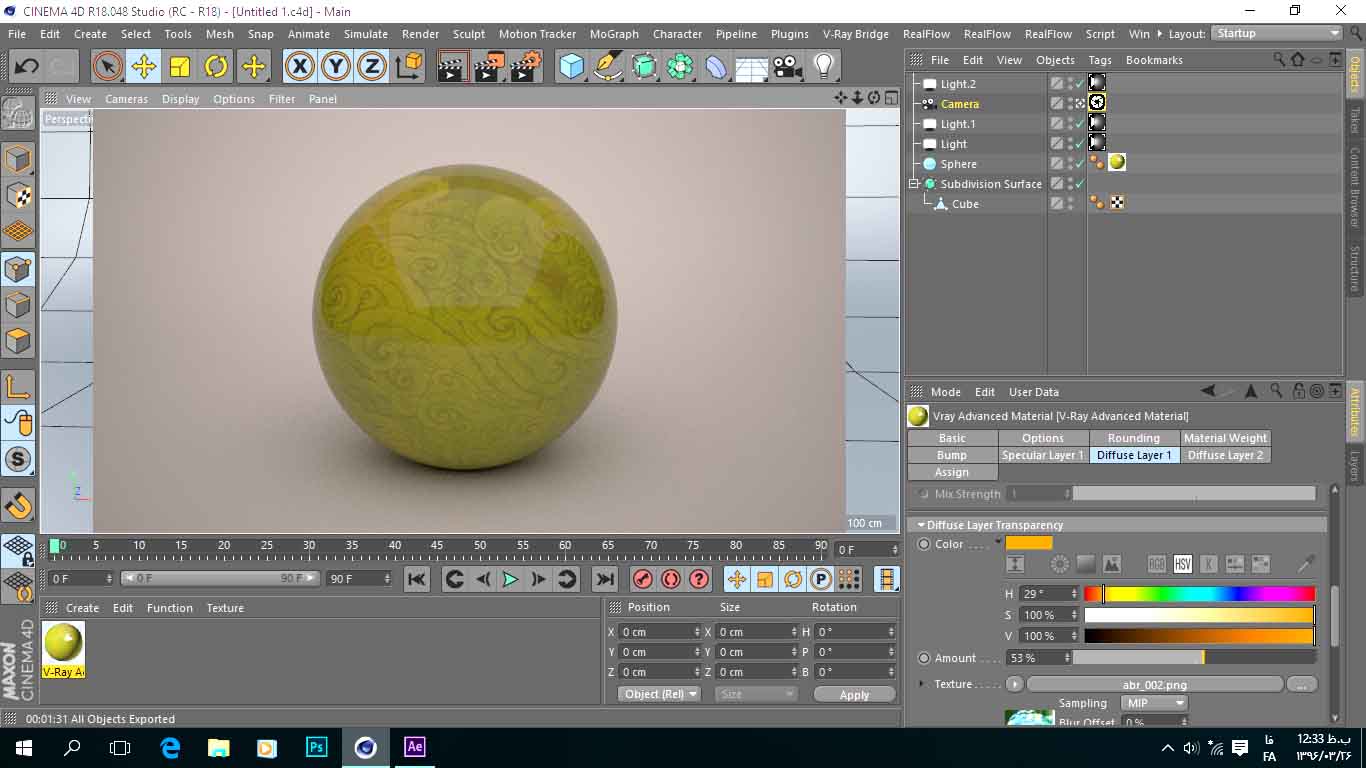
Task: Activate the Scale tool in the top toolbar
Action: point(180,67)
